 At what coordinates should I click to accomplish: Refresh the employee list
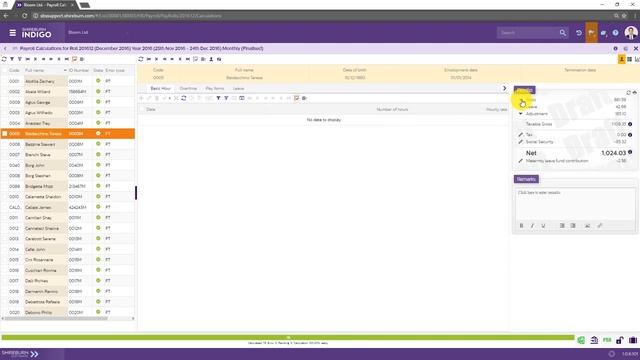[x=4, y=59]
